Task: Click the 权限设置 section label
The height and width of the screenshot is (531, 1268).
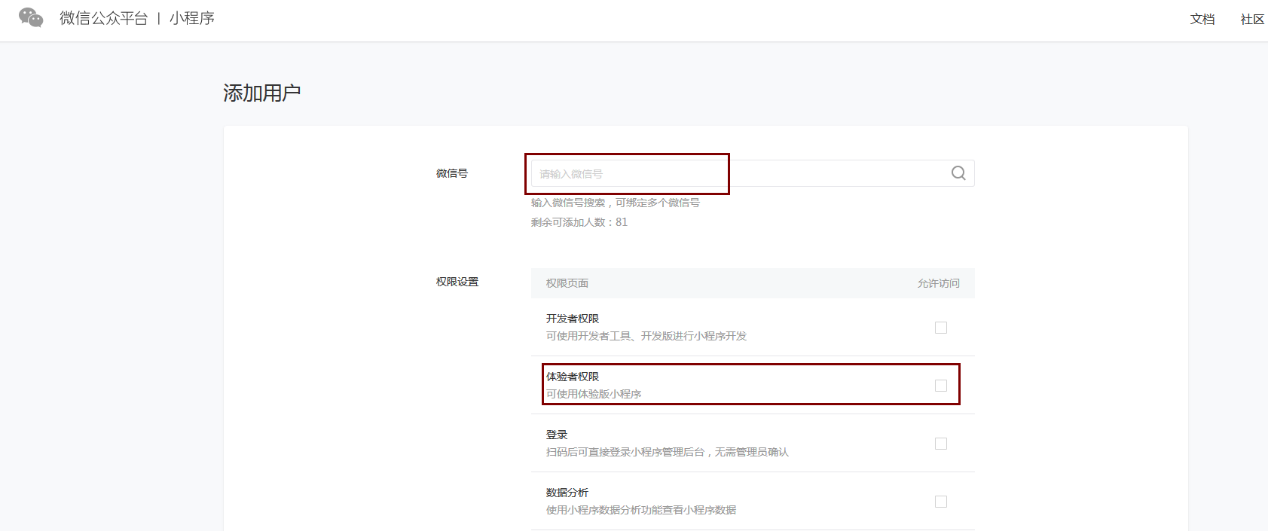Action: pyautogui.click(x=457, y=281)
